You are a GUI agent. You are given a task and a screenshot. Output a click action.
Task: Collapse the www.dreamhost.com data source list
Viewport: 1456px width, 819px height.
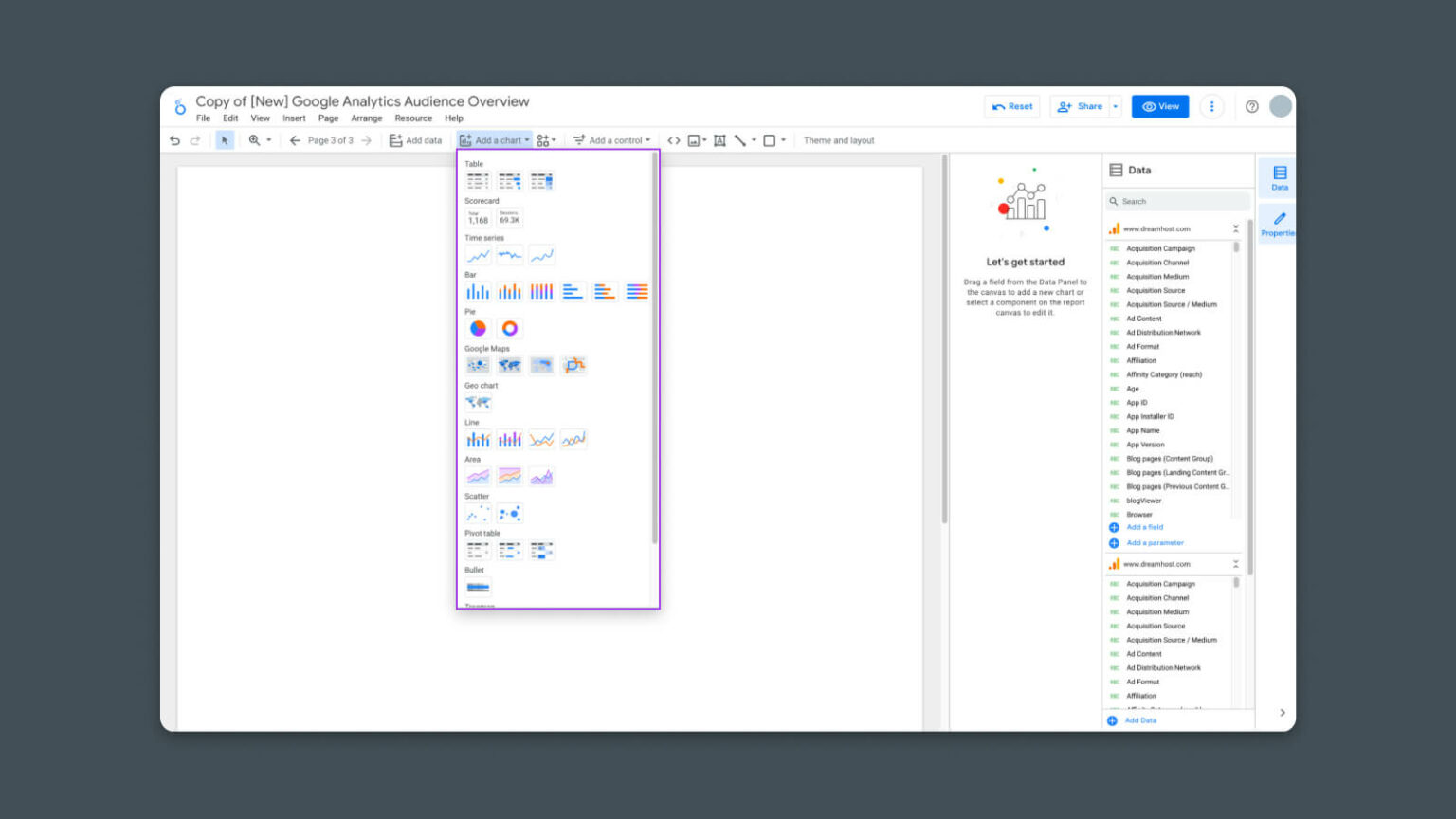pyautogui.click(x=1235, y=227)
